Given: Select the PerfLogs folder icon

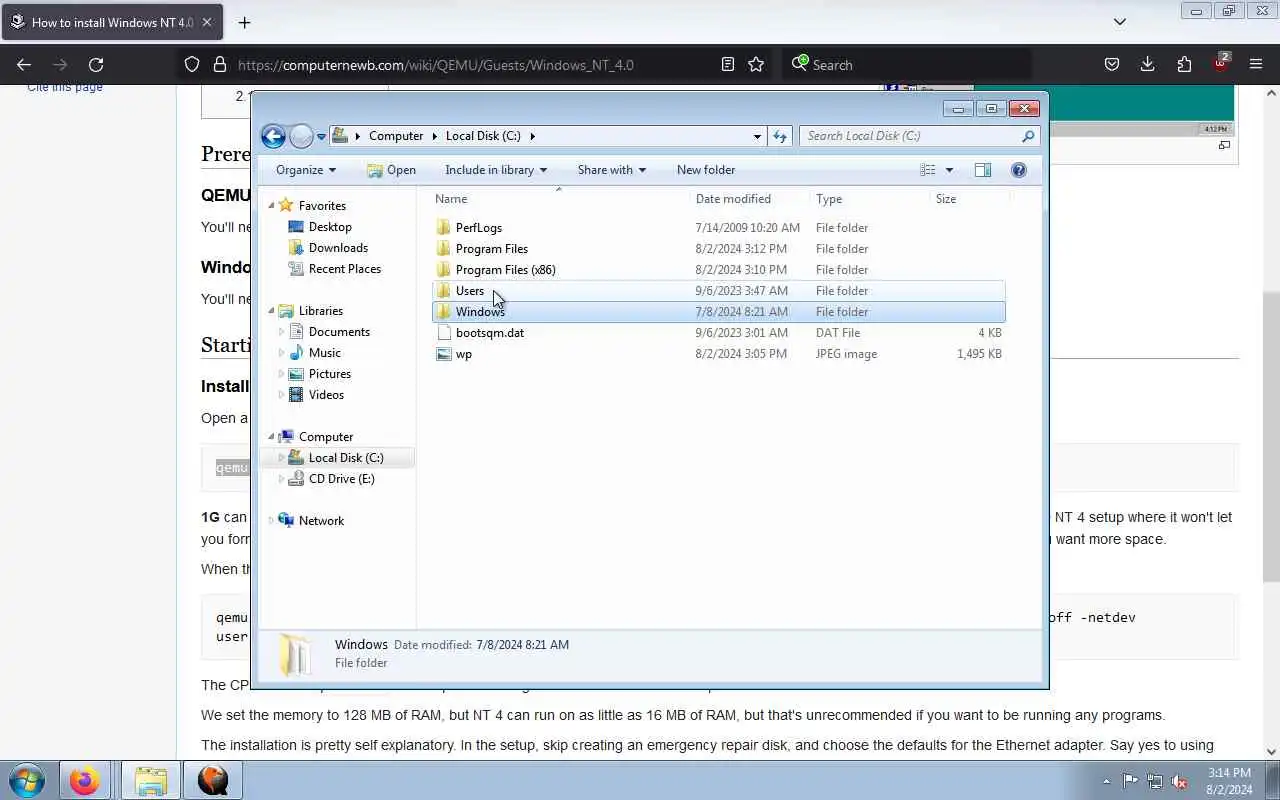Looking at the screenshot, I should tap(444, 228).
